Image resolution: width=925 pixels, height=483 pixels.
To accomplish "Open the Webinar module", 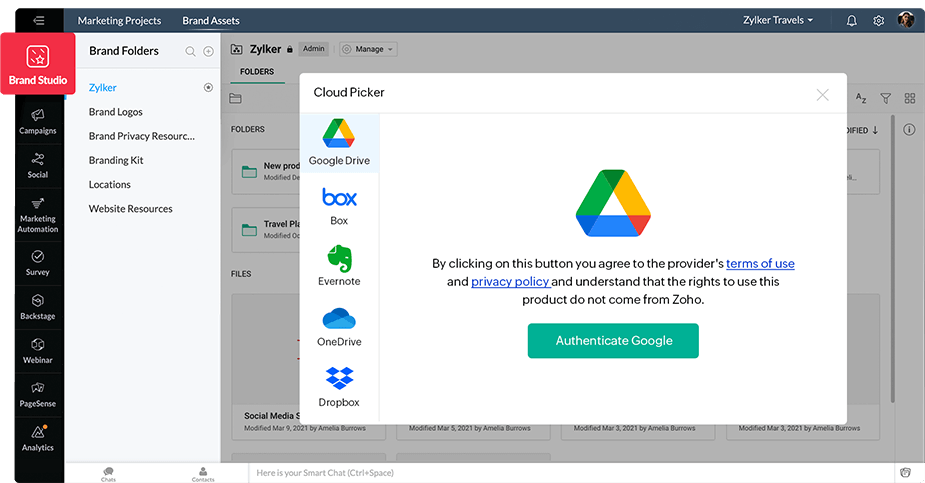I will click(x=38, y=351).
